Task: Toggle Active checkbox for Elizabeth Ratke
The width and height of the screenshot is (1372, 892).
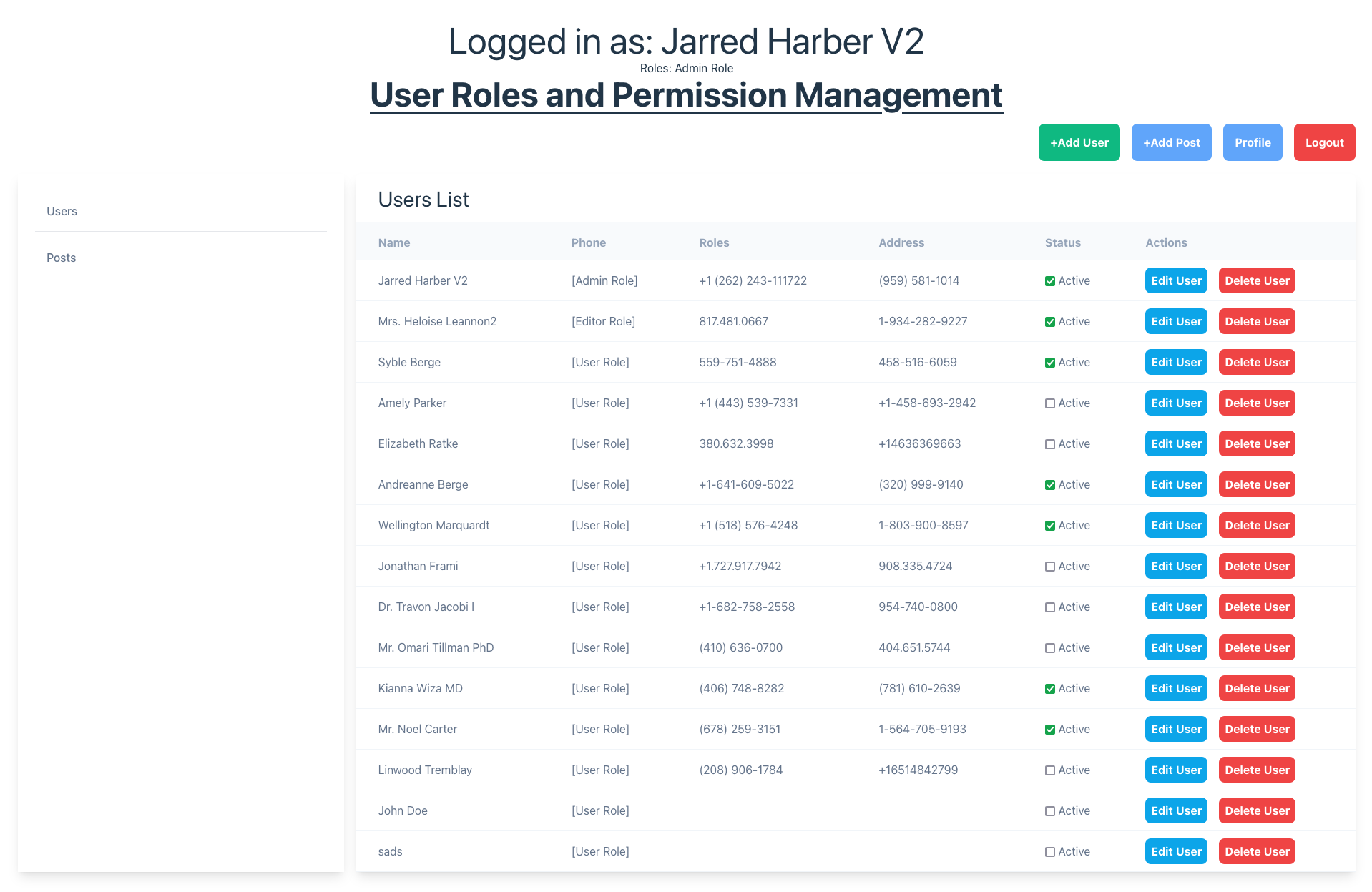Action: tap(1049, 444)
